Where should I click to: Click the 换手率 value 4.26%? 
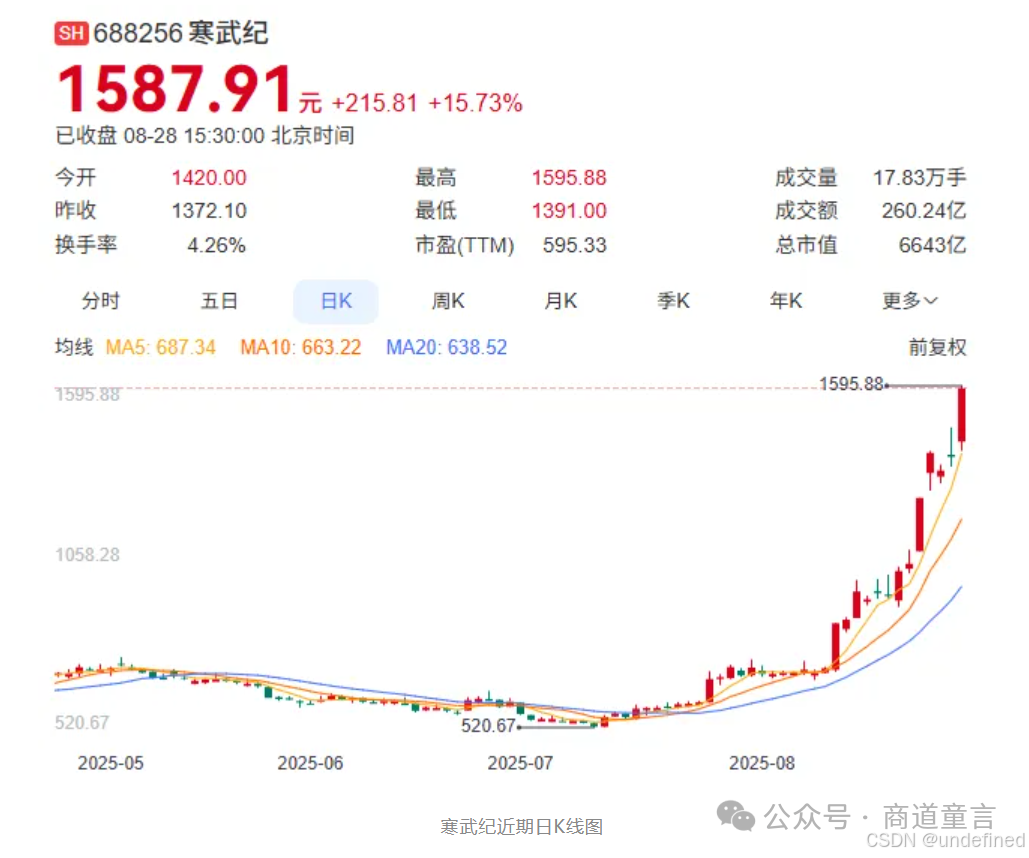coord(217,245)
